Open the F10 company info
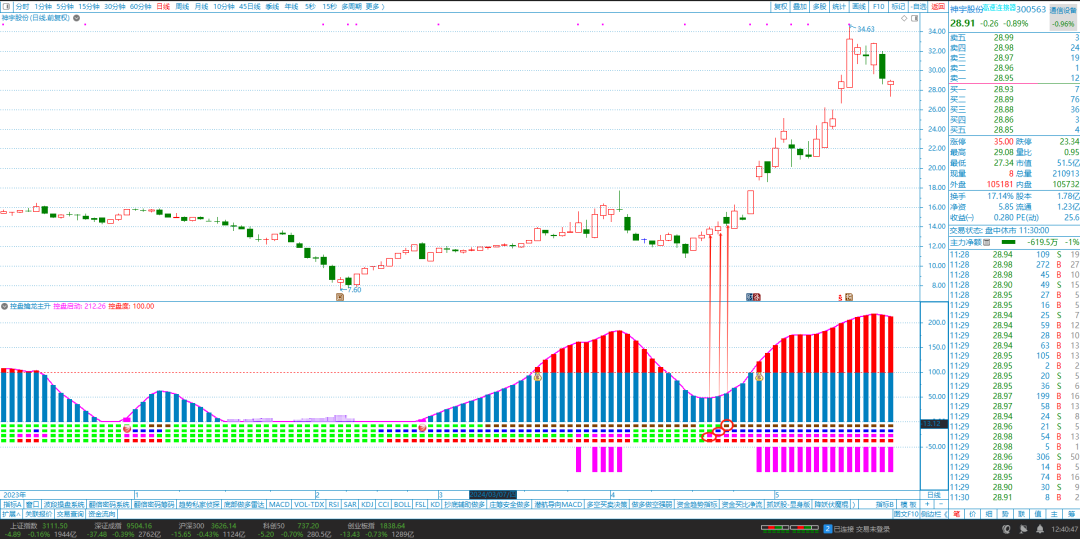The height and width of the screenshot is (539, 1080). (878, 6)
